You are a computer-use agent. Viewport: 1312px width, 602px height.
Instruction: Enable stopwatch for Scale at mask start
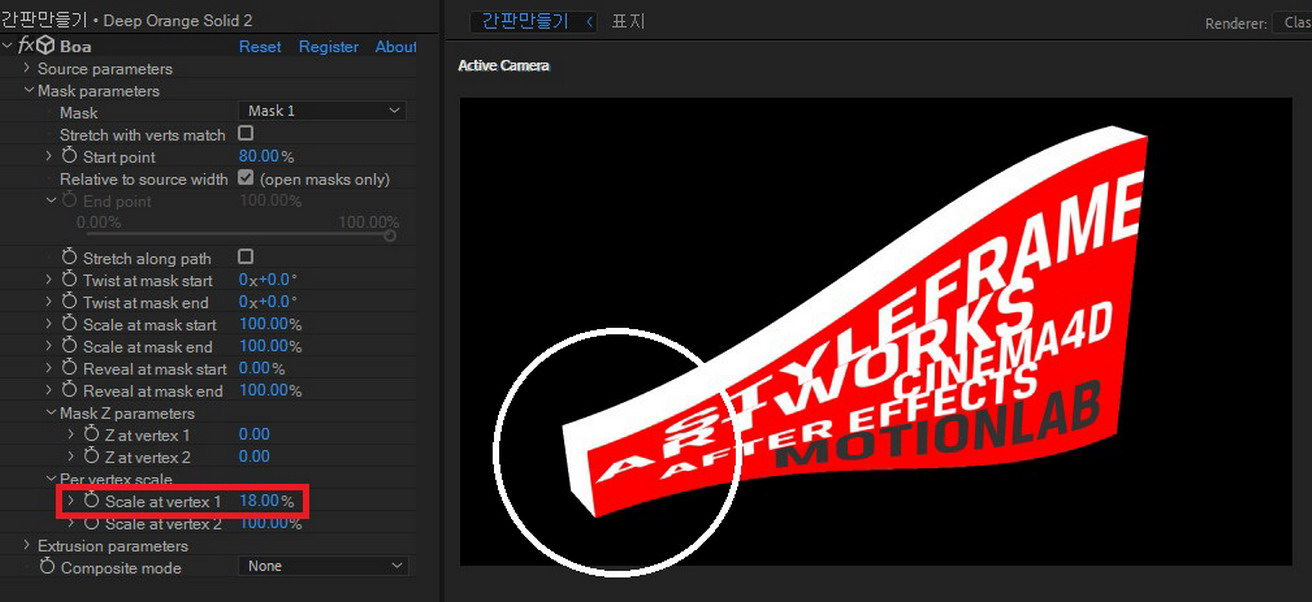coord(69,324)
